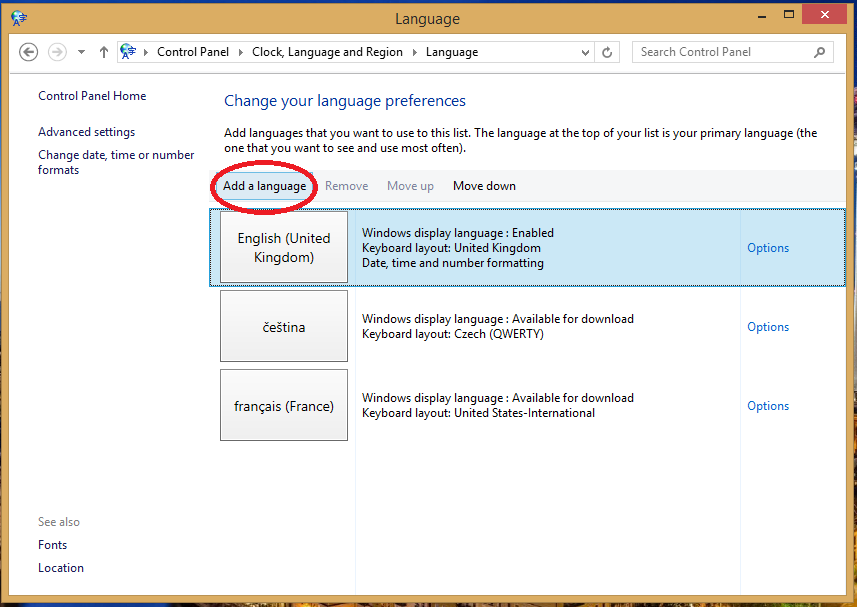This screenshot has width=857, height=607.
Task: Click the search magnifier icon
Action: pos(818,51)
